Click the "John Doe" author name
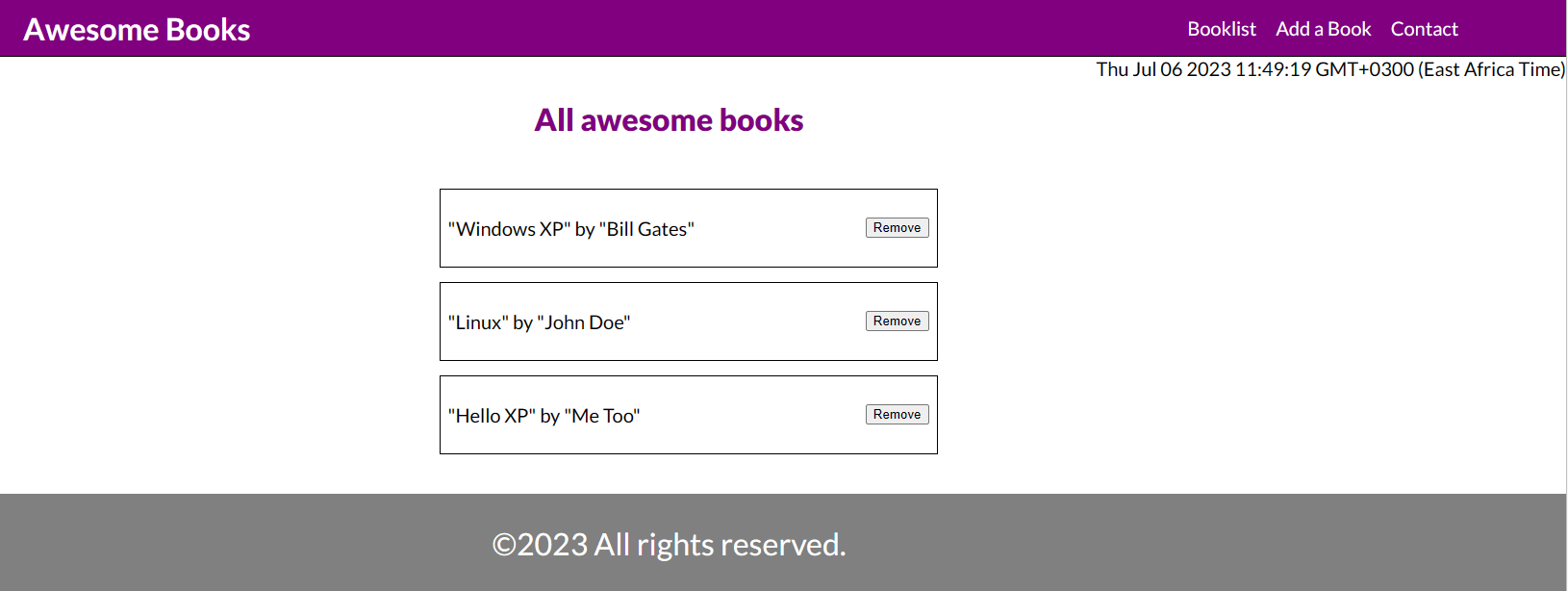 pyautogui.click(x=582, y=322)
